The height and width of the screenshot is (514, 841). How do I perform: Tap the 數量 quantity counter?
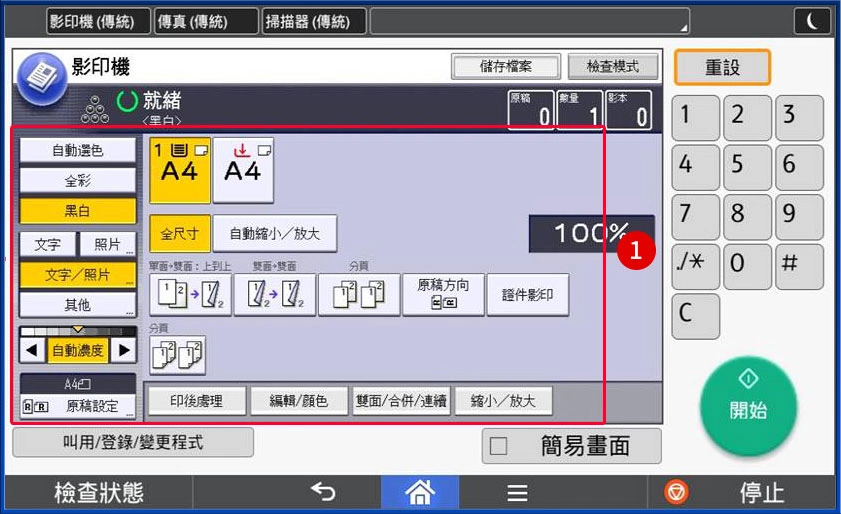(x=580, y=110)
